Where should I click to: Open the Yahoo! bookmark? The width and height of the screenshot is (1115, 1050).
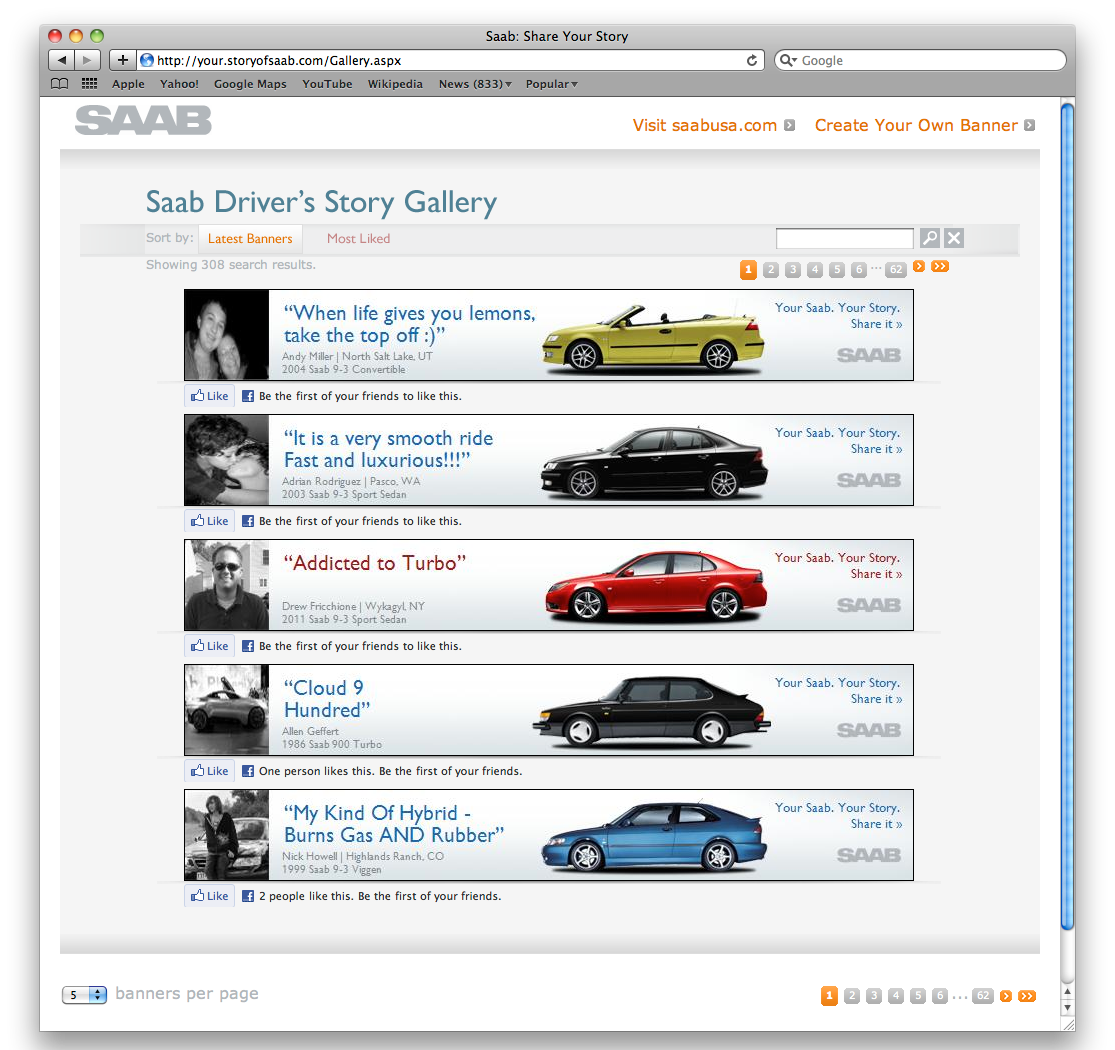click(x=179, y=84)
